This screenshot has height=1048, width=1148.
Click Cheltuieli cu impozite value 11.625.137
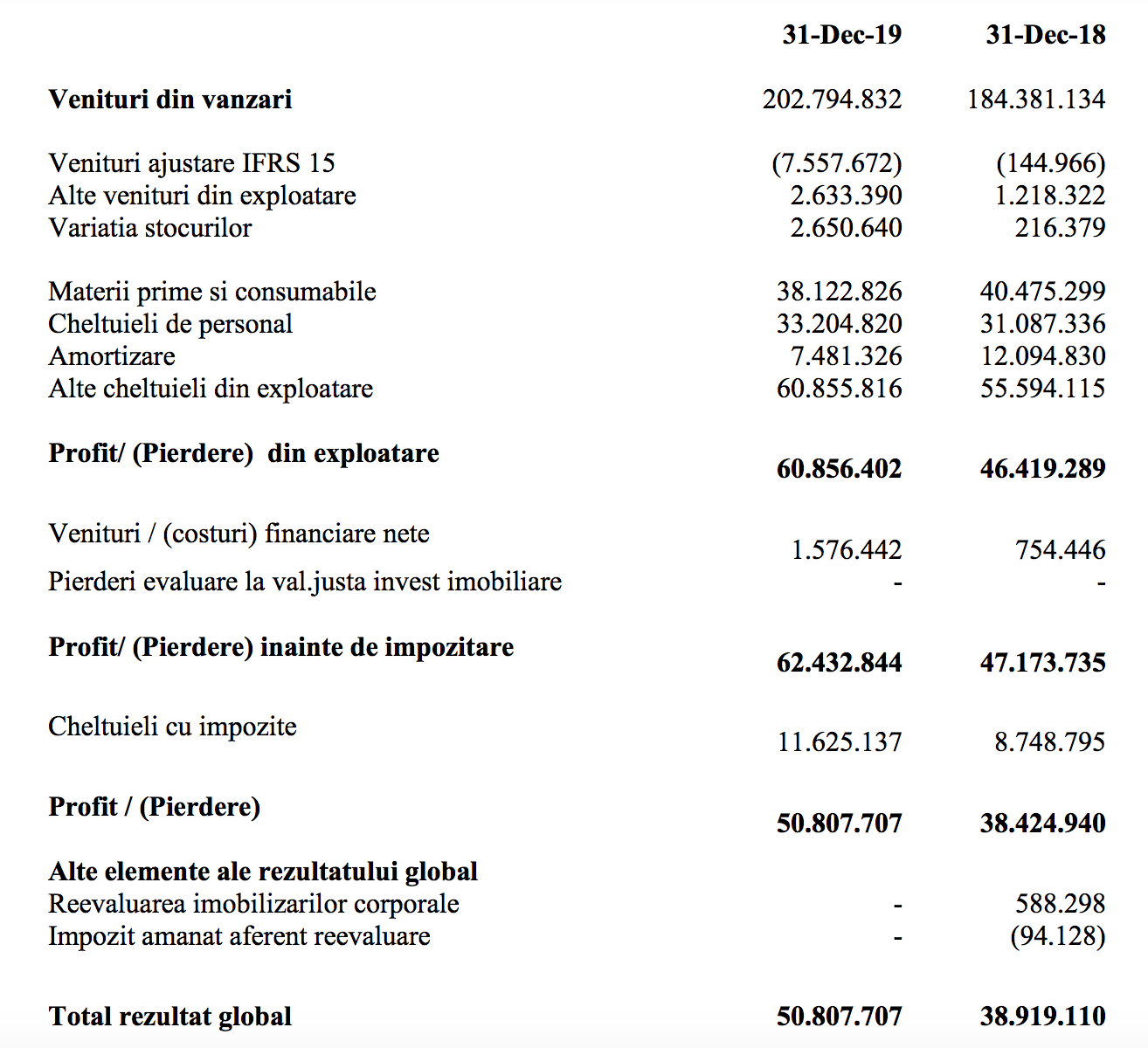[840, 742]
